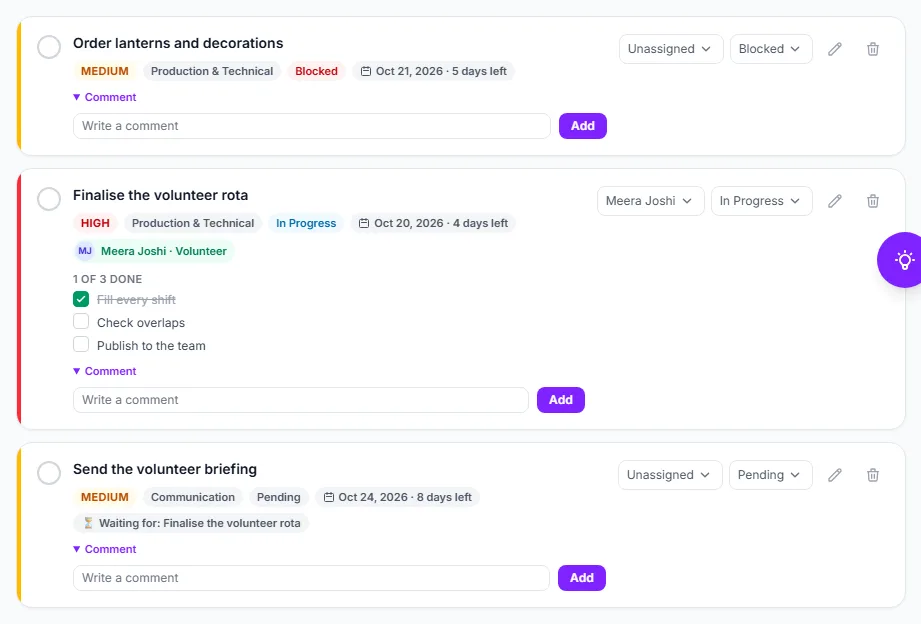Click the red Blocked status tag

pos(317,71)
